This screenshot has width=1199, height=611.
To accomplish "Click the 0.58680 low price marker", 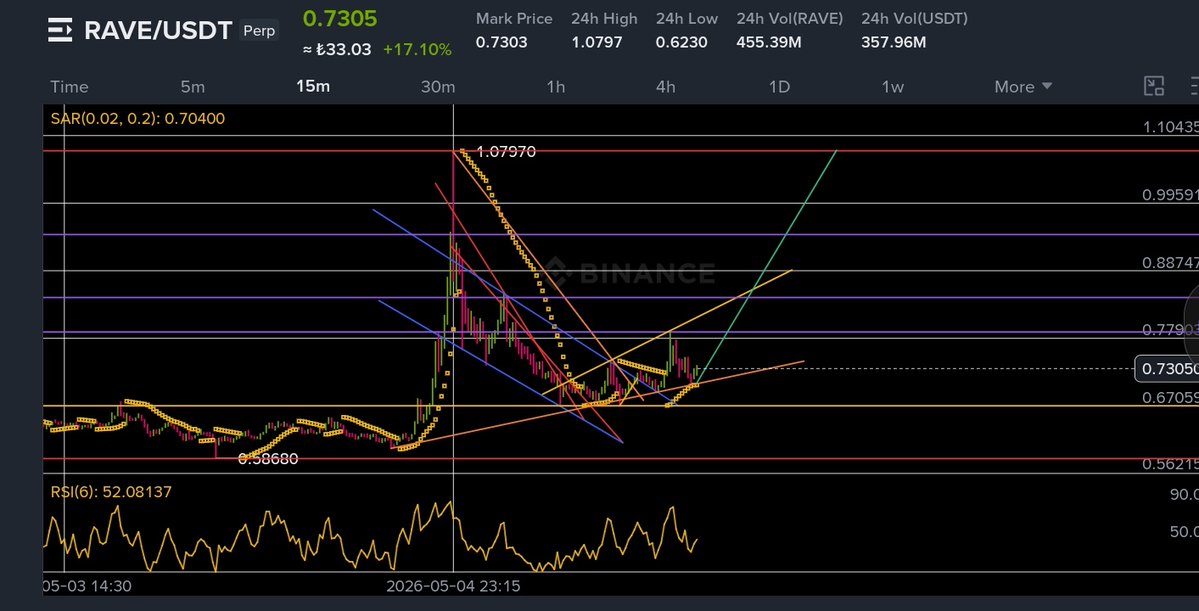I will tap(268, 459).
